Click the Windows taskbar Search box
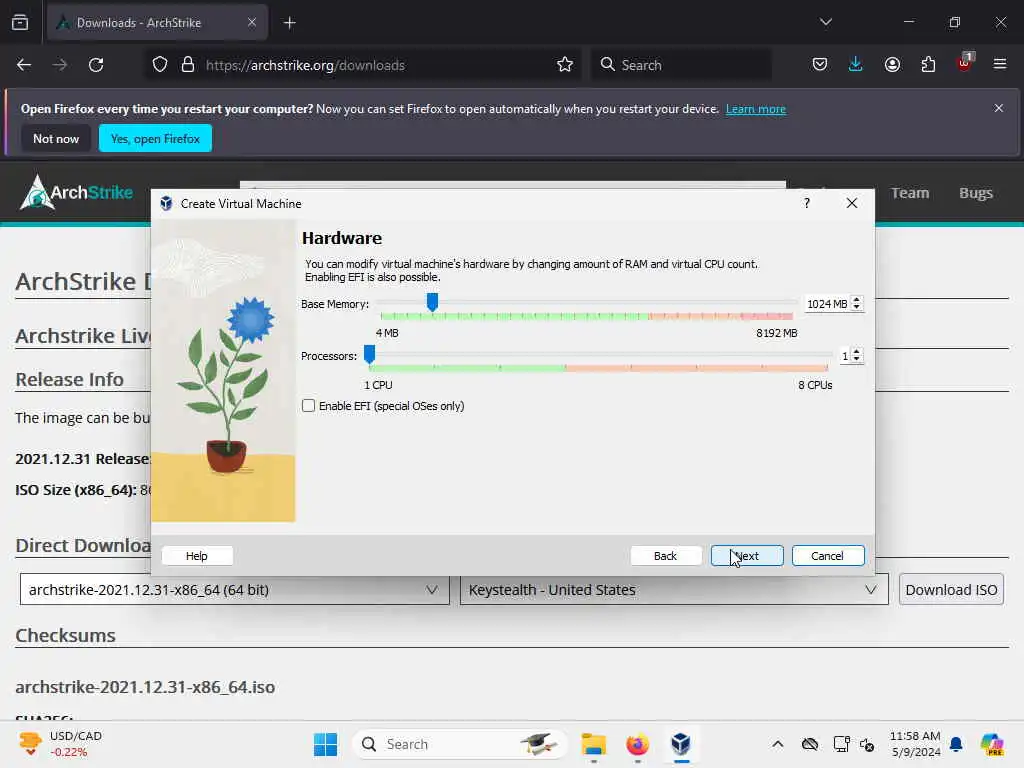 point(459,744)
